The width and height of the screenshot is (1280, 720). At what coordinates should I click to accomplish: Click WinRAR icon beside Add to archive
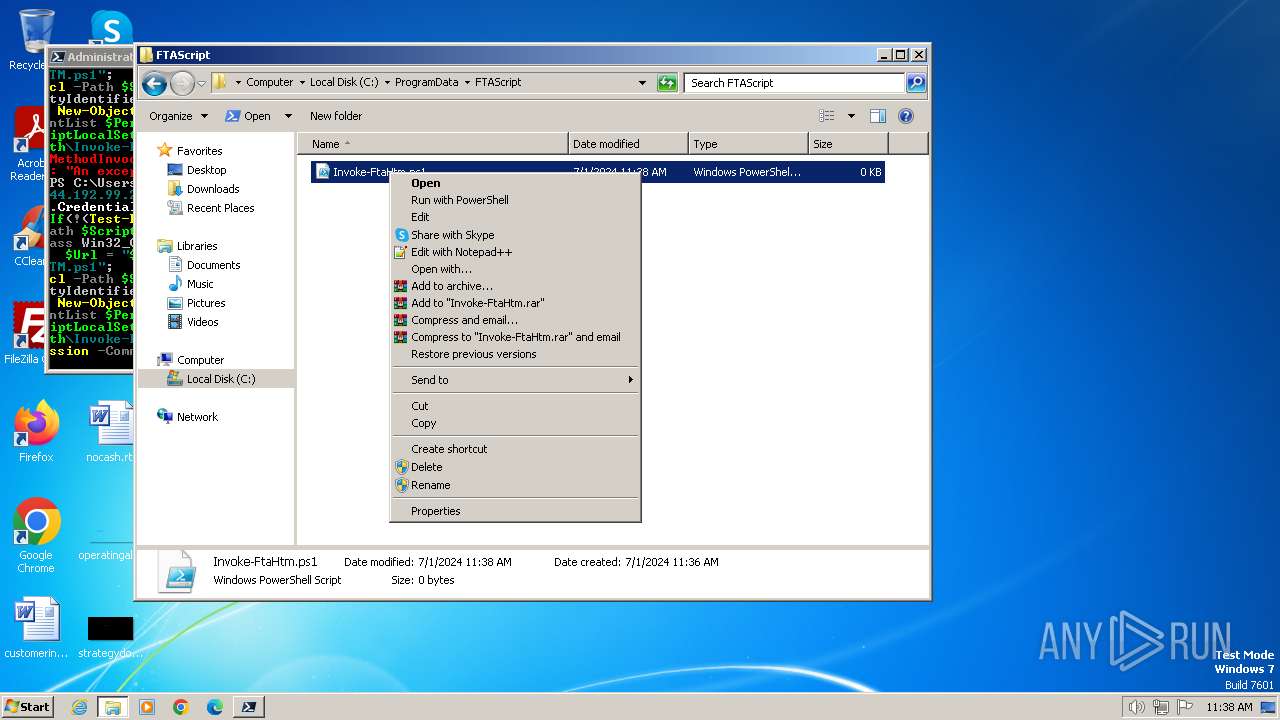[401, 286]
